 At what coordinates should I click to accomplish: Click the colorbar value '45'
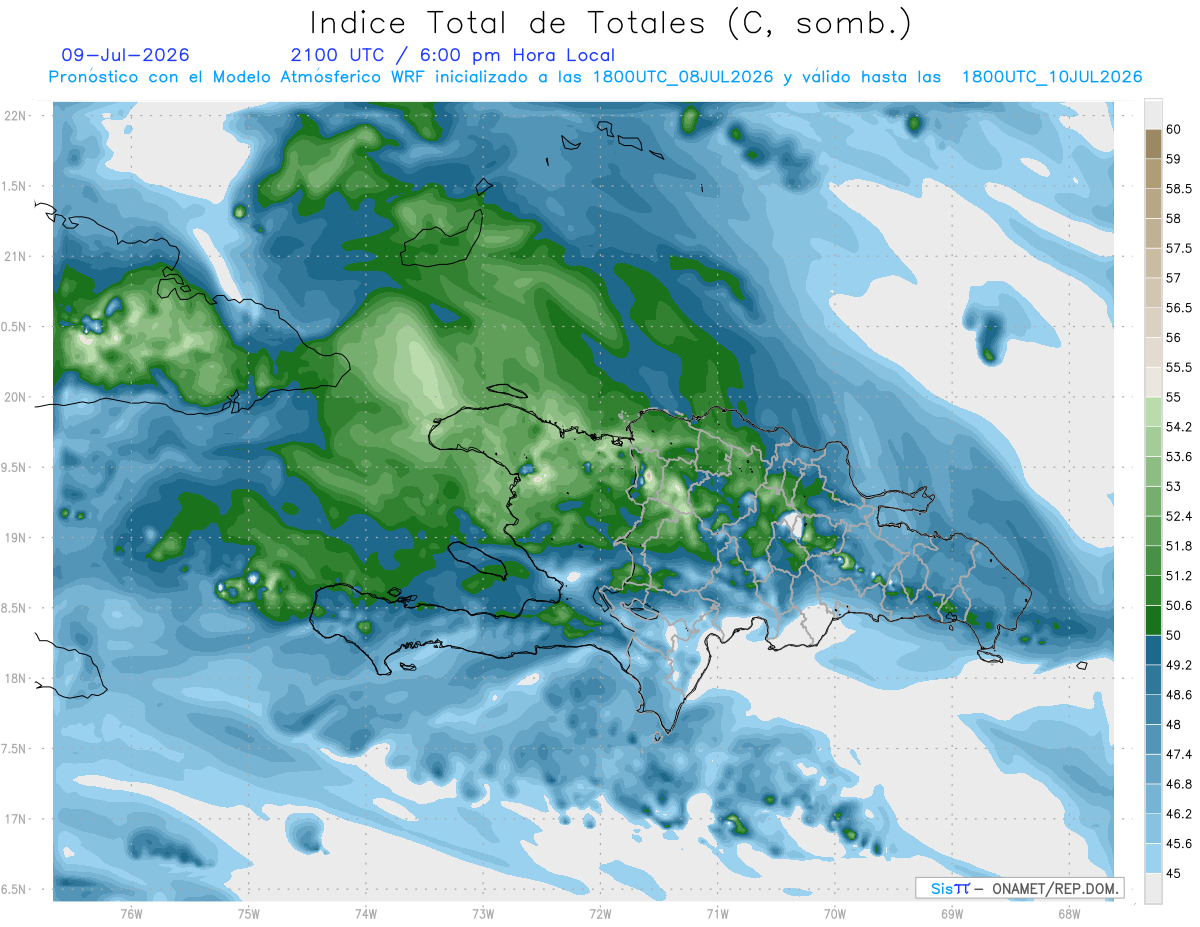click(1174, 873)
